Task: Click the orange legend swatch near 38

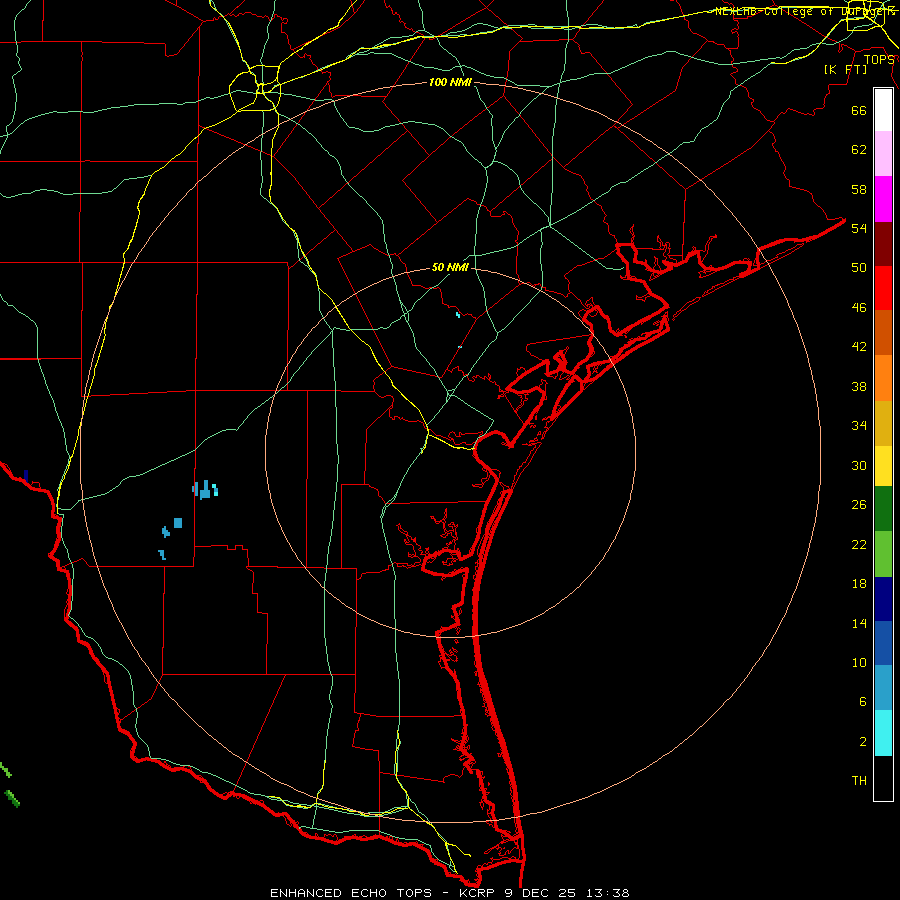Action: pyautogui.click(x=883, y=378)
